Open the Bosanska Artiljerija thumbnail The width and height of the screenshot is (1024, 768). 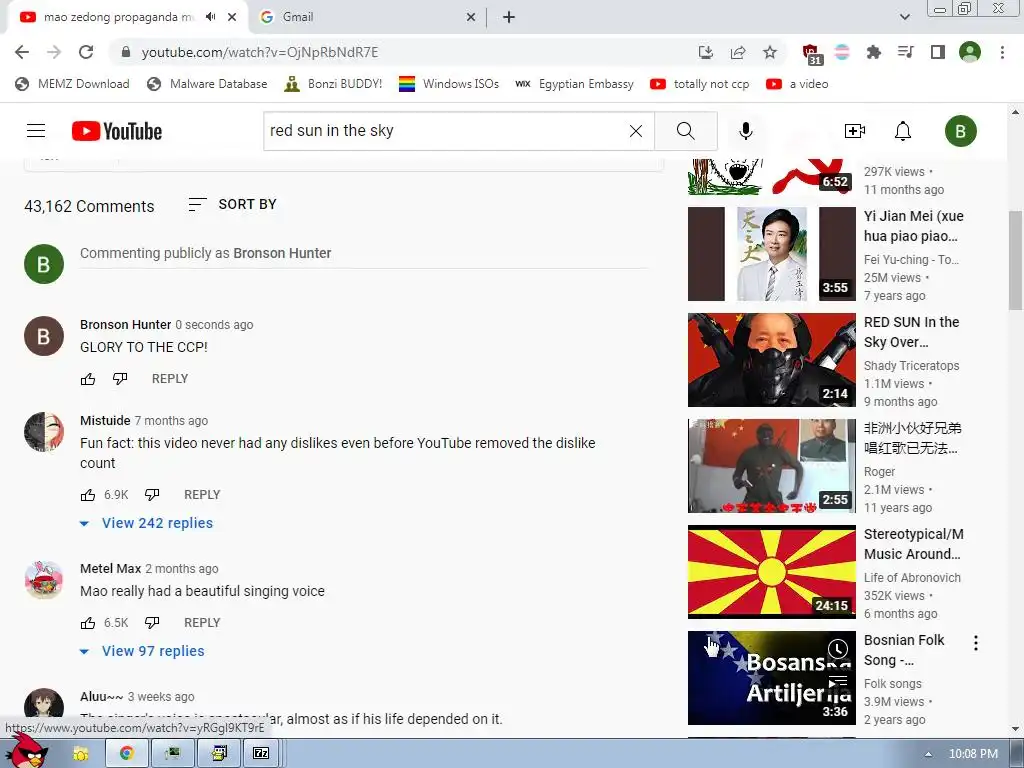pyautogui.click(x=771, y=678)
